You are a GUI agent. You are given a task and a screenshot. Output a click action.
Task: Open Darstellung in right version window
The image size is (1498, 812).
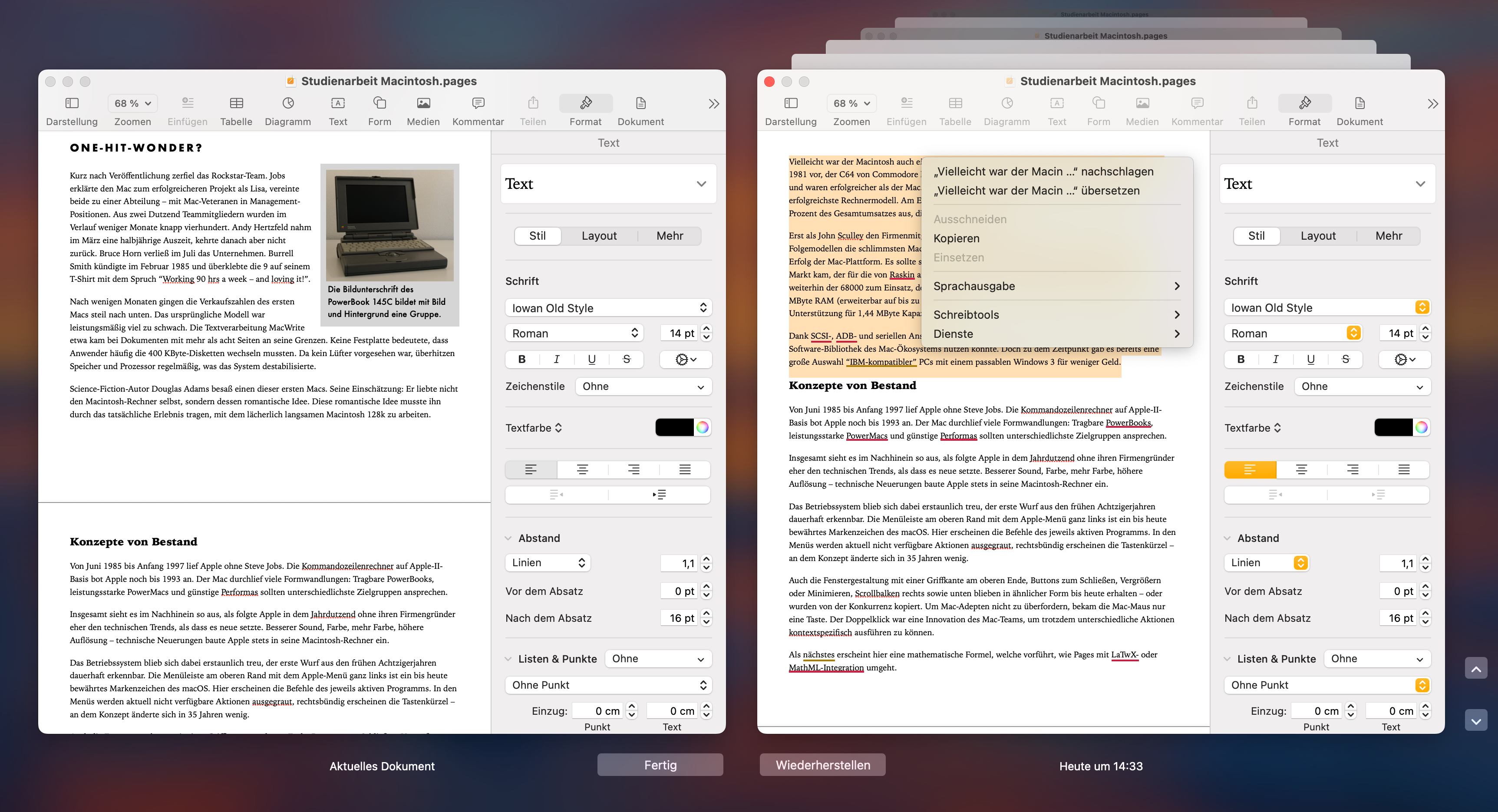point(790,111)
